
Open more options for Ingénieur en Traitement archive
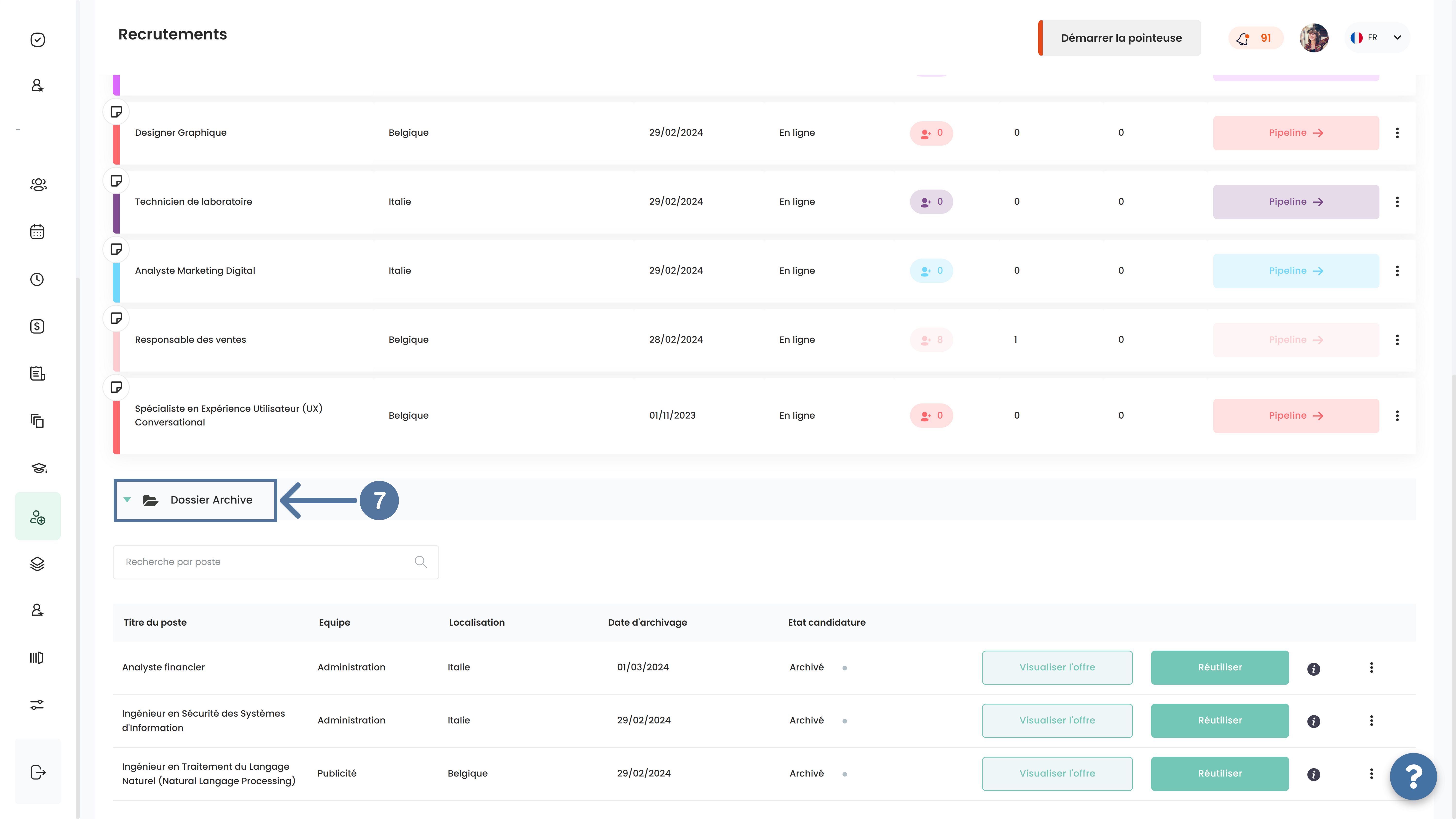click(x=1371, y=774)
